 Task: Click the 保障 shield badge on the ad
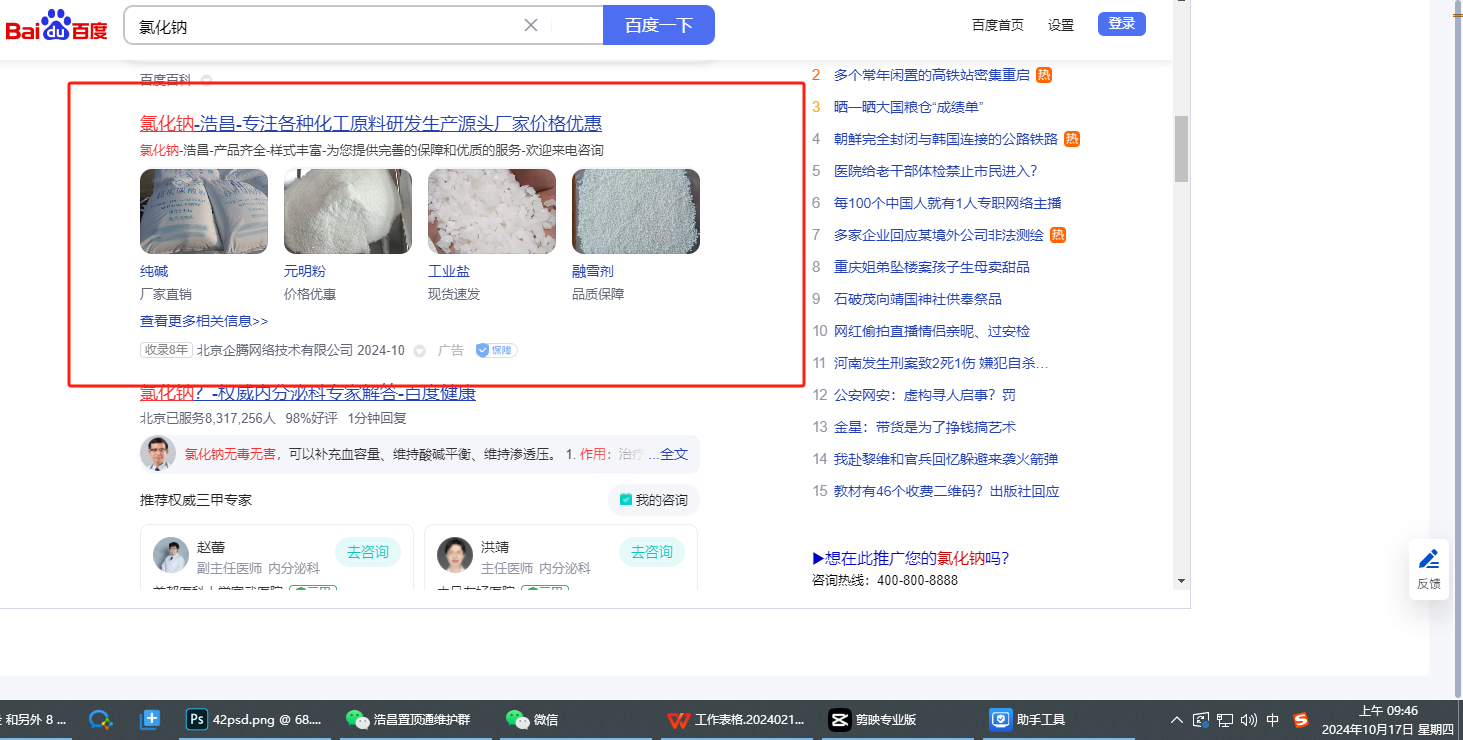[496, 350]
